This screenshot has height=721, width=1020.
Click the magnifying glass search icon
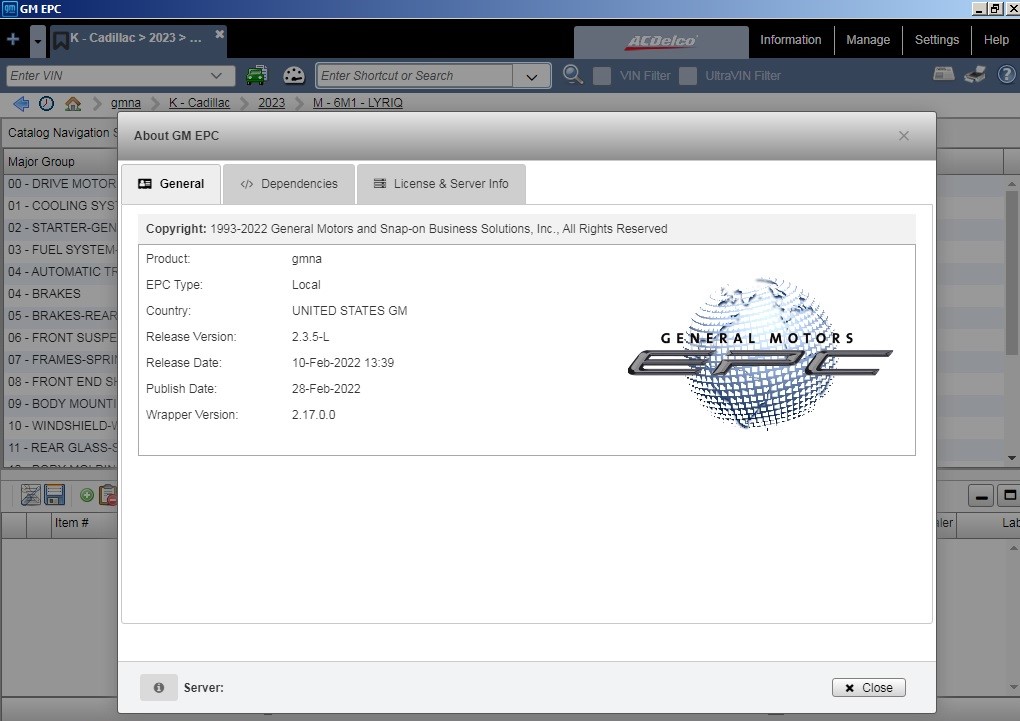coord(572,75)
